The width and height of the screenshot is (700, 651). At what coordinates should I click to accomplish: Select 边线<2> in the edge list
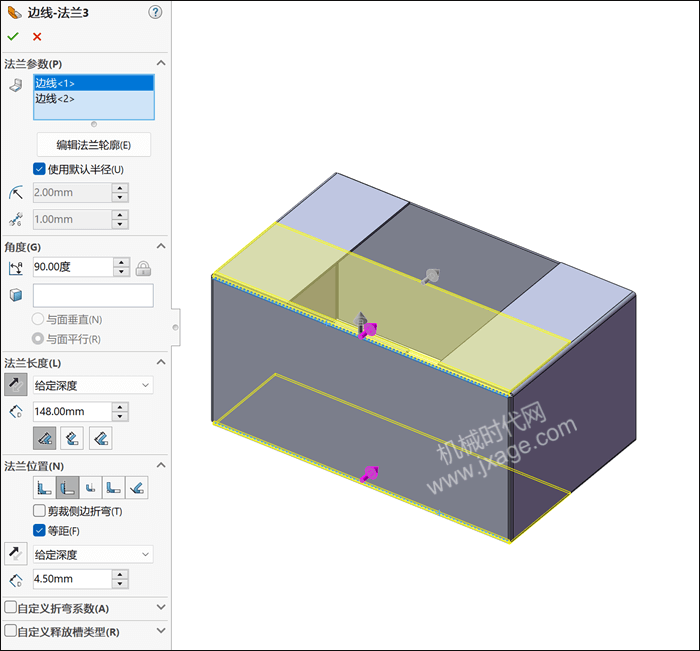click(94, 98)
